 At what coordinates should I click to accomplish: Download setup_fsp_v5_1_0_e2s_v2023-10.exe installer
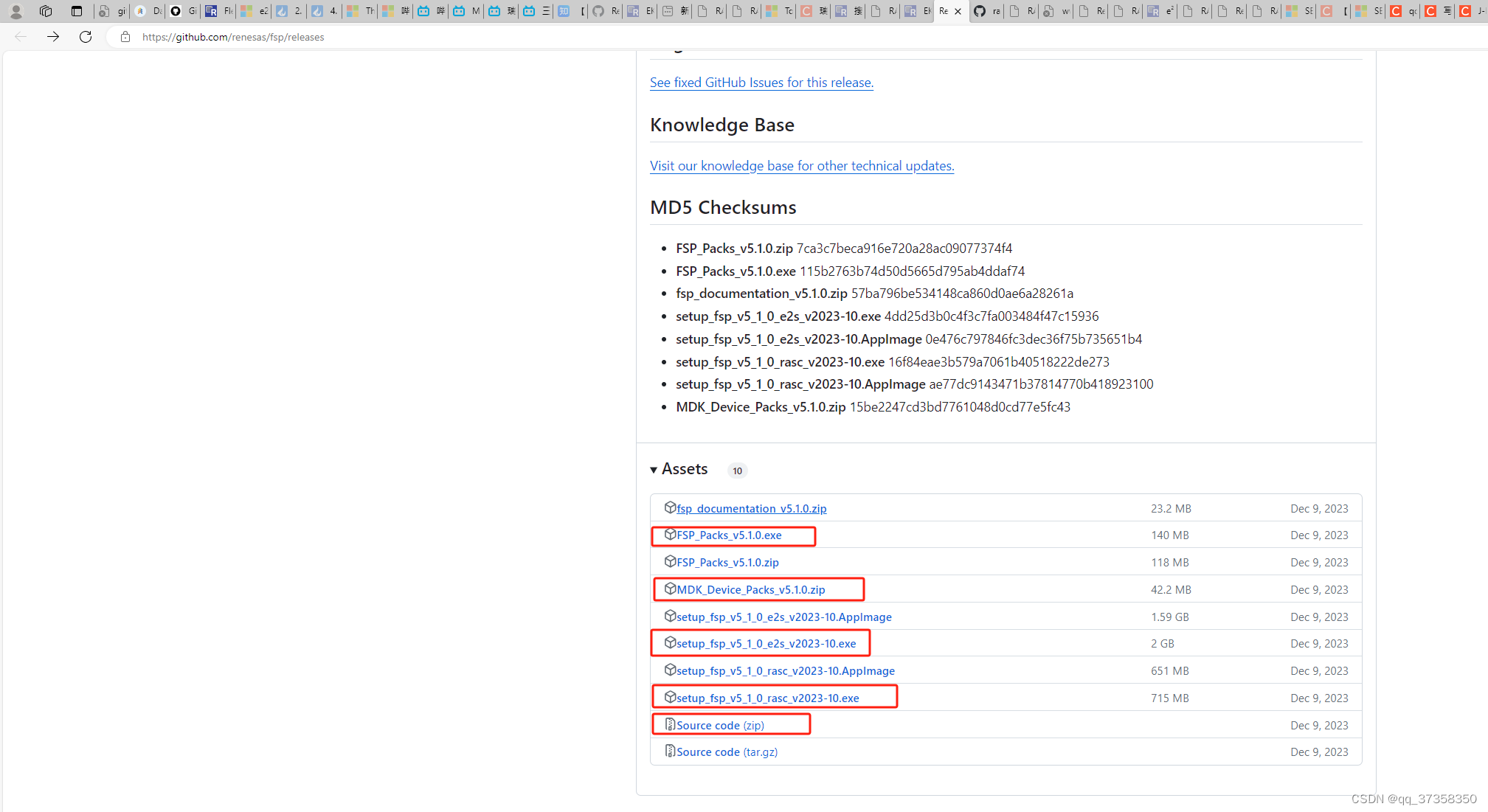(x=766, y=644)
